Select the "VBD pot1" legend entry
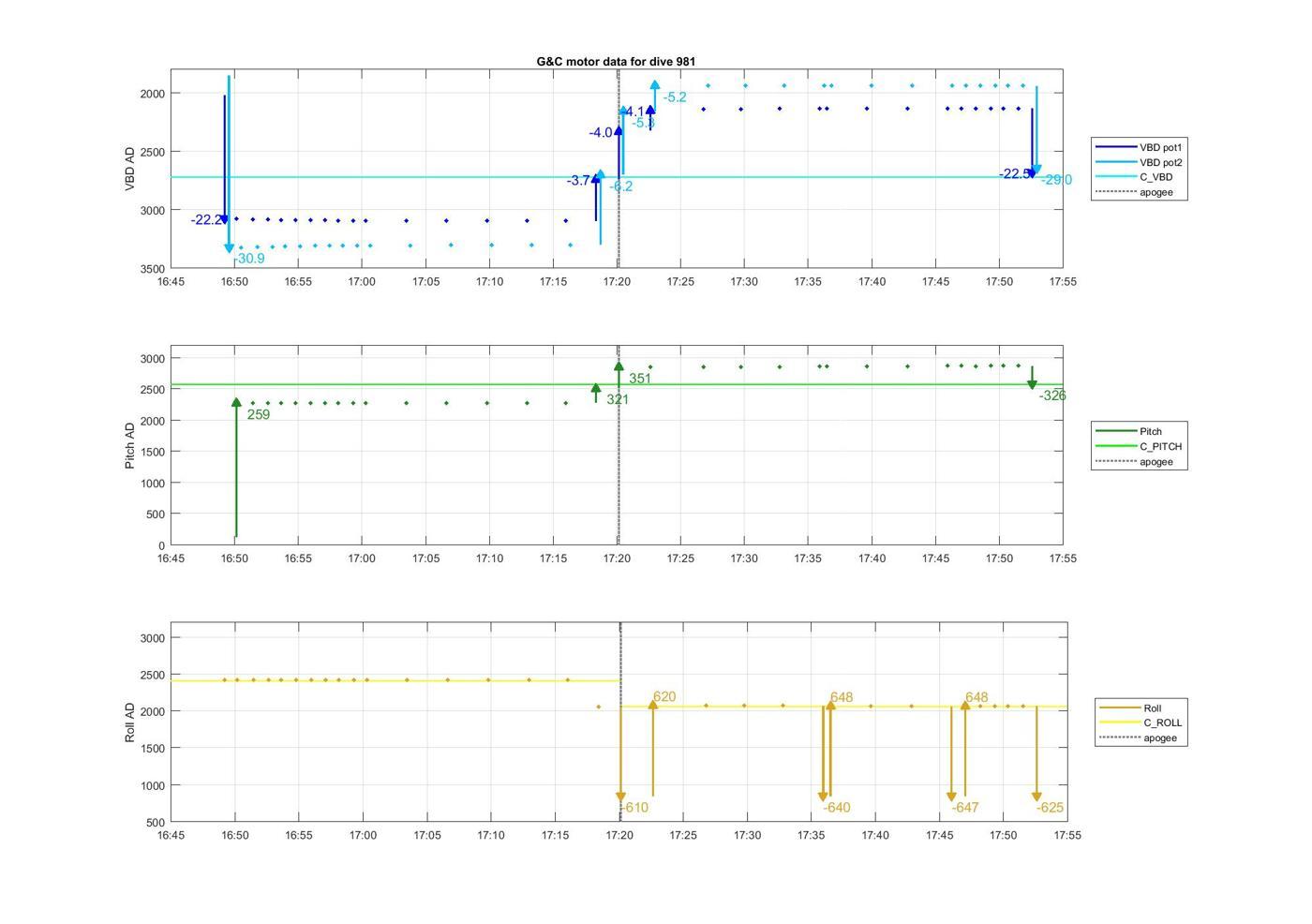Image resolution: width=1312 pixels, height=924 pixels. [x=1139, y=147]
